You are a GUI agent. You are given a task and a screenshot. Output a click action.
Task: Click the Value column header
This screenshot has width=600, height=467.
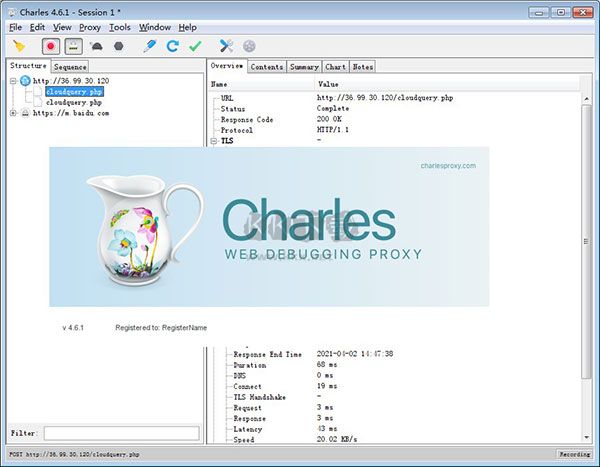[x=448, y=84]
